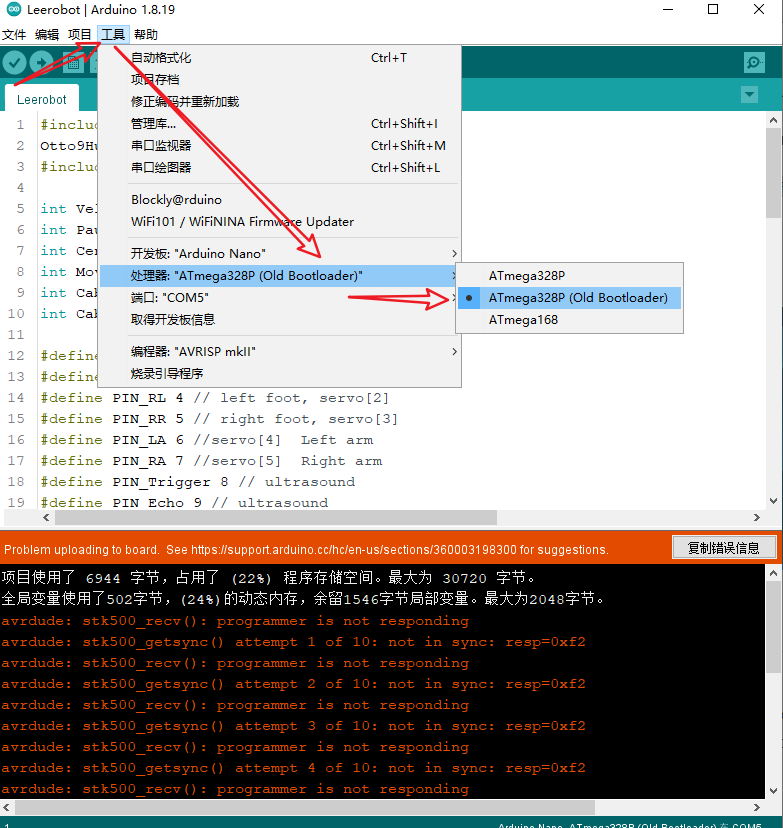This screenshot has height=828, width=783.
Task: Open the sketch tab dropdown arrow
Action: (x=749, y=95)
